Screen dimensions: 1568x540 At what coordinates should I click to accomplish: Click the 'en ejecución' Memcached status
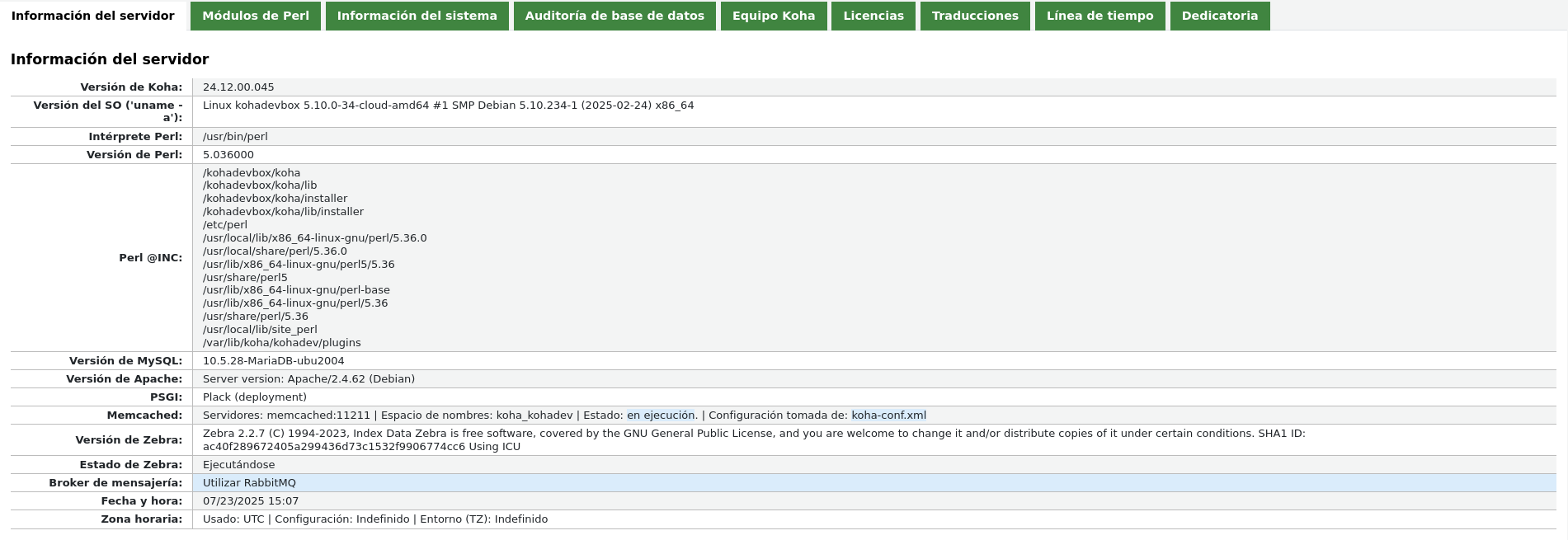pyautogui.click(x=660, y=416)
